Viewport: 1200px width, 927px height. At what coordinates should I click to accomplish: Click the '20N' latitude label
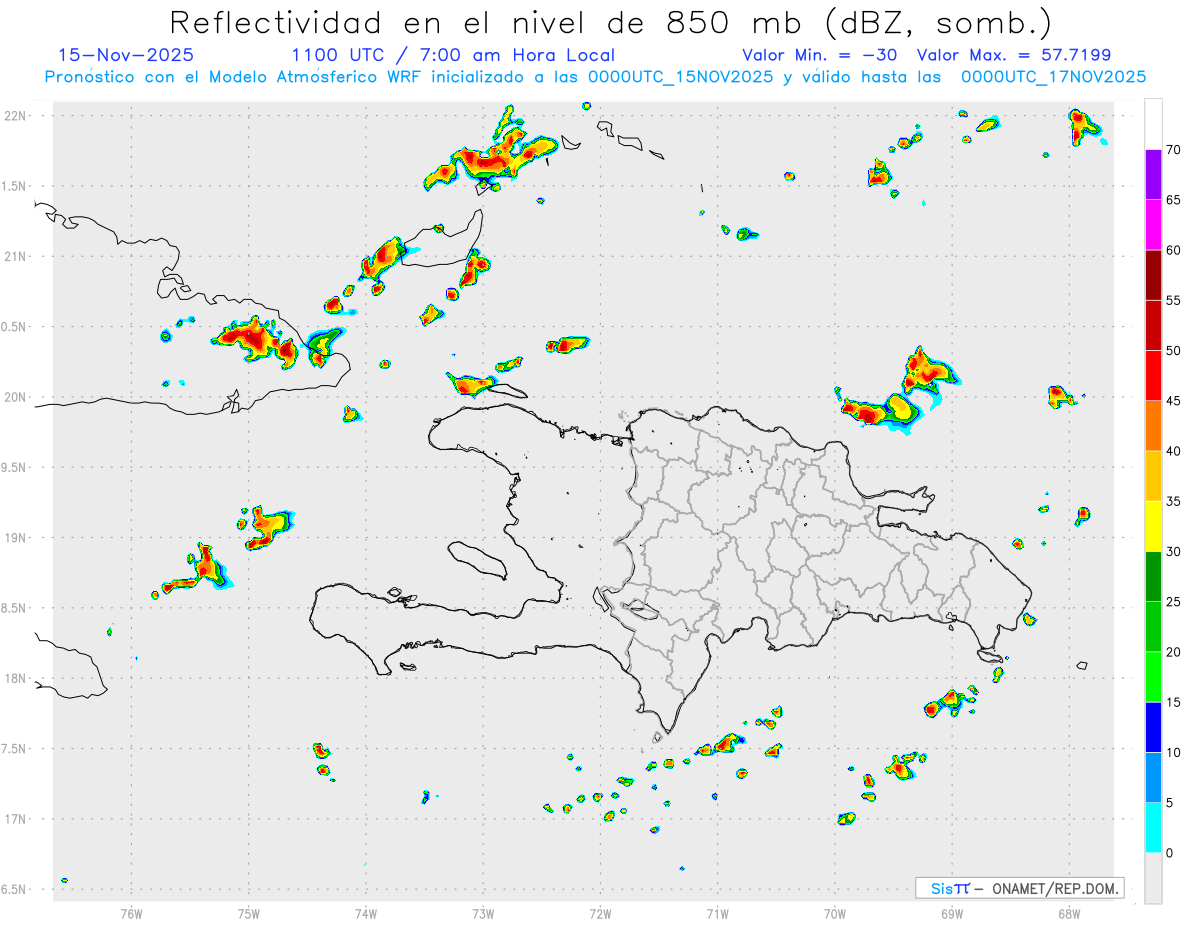click(x=16, y=397)
